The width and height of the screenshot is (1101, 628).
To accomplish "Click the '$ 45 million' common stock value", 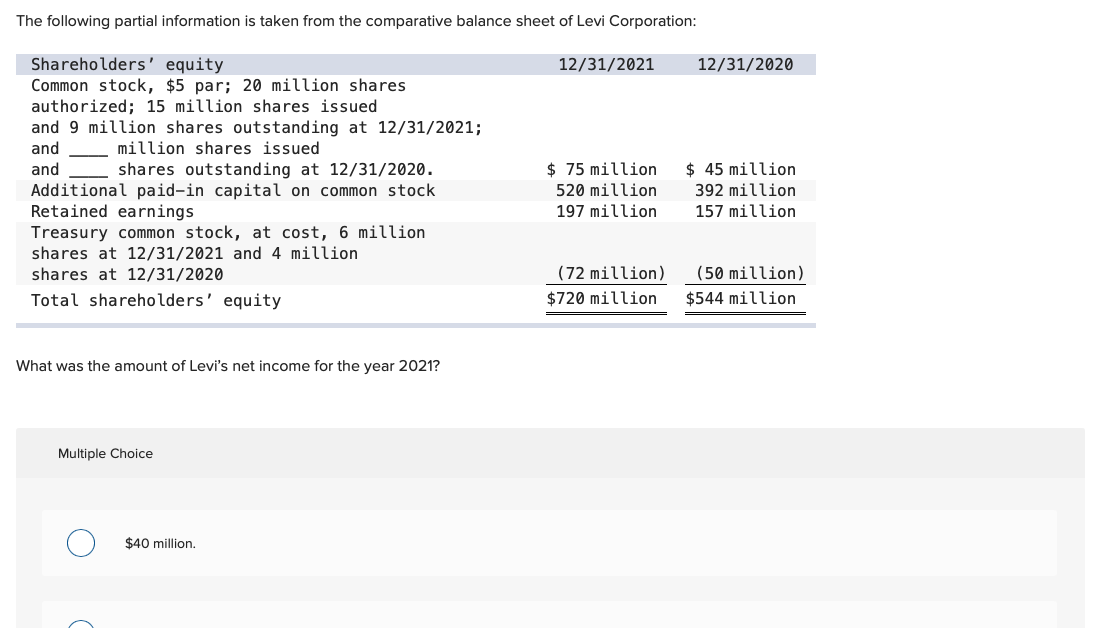I will click(x=741, y=170).
